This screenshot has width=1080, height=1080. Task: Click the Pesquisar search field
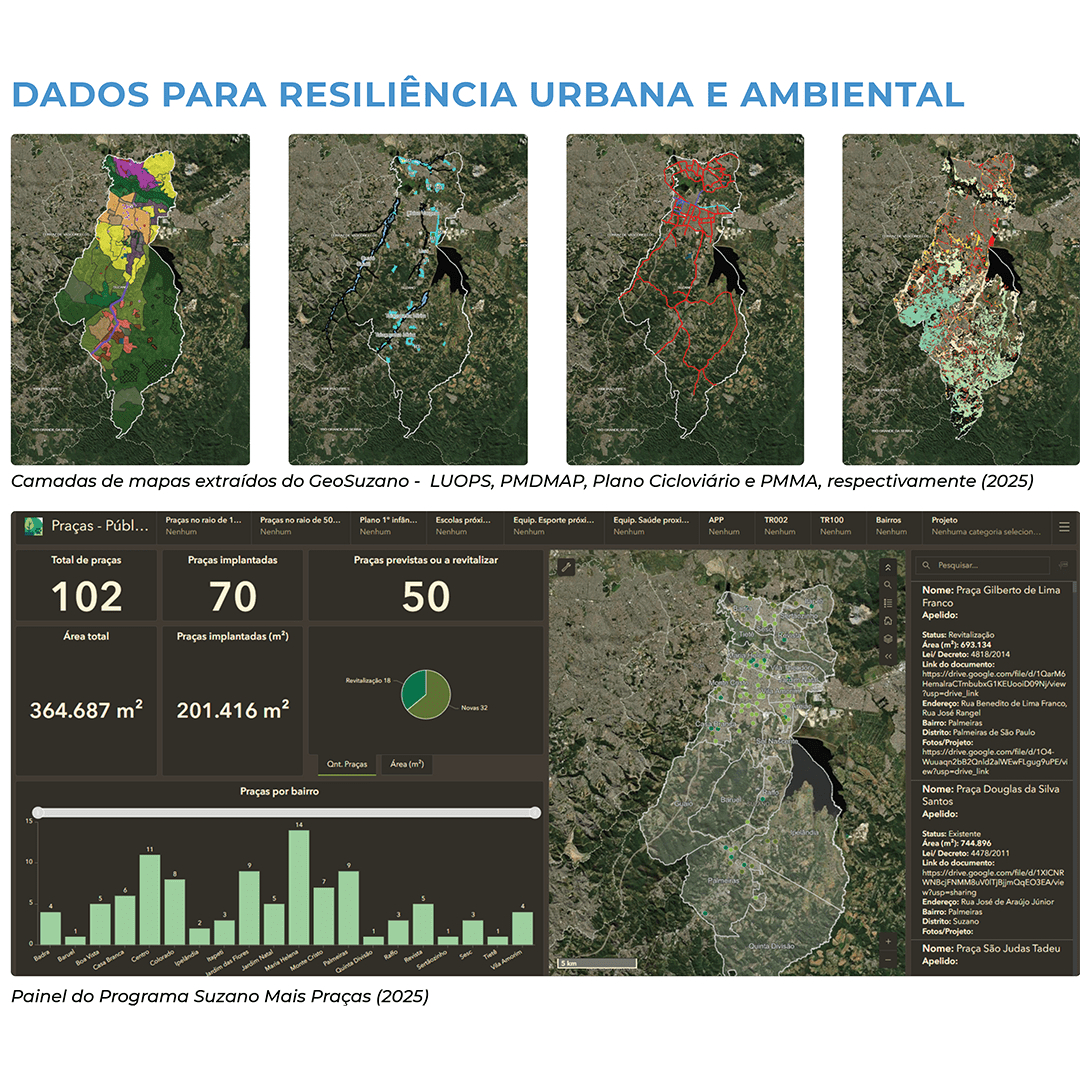986,565
